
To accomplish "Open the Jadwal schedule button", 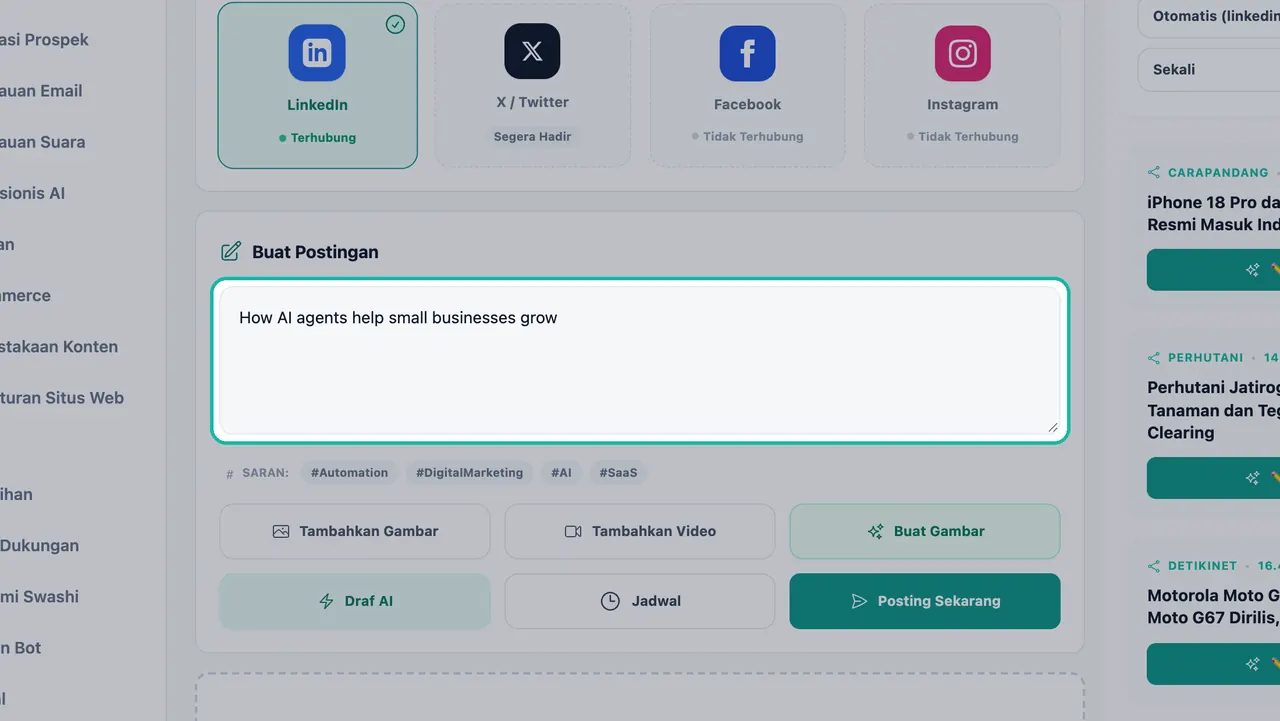I will click(x=640, y=601).
